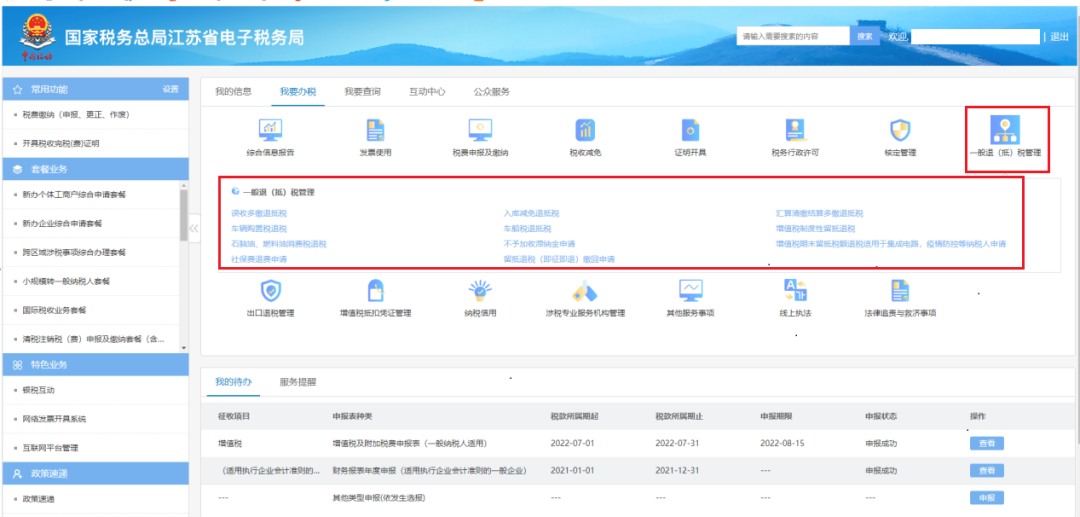Viewport: 1080px width, 517px height.
Task: Open 汇算清缴结算多缴退抵税 link
Action: click(x=819, y=213)
